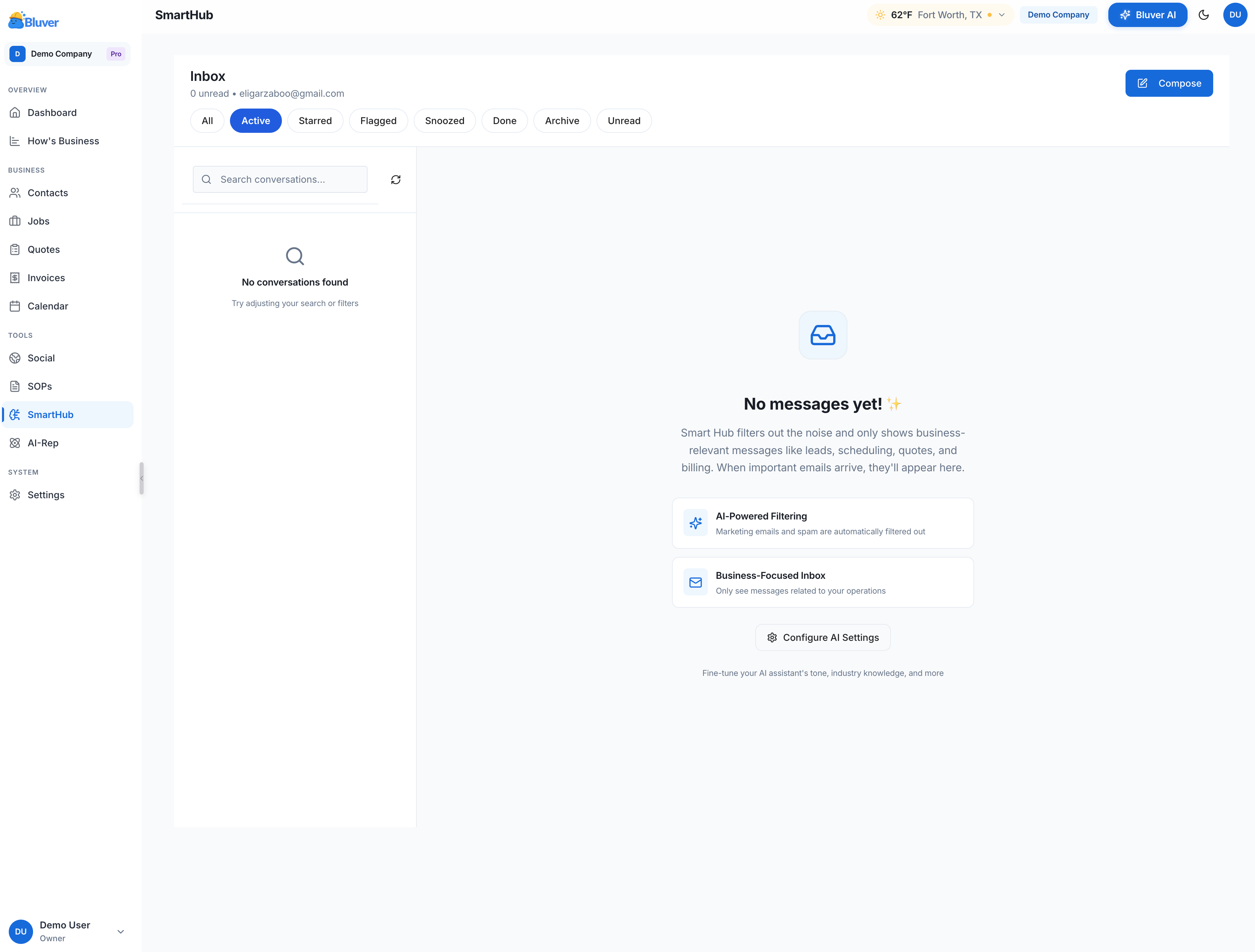1255x952 pixels.
Task: Show Snoozed conversations
Action: click(445, 121)
